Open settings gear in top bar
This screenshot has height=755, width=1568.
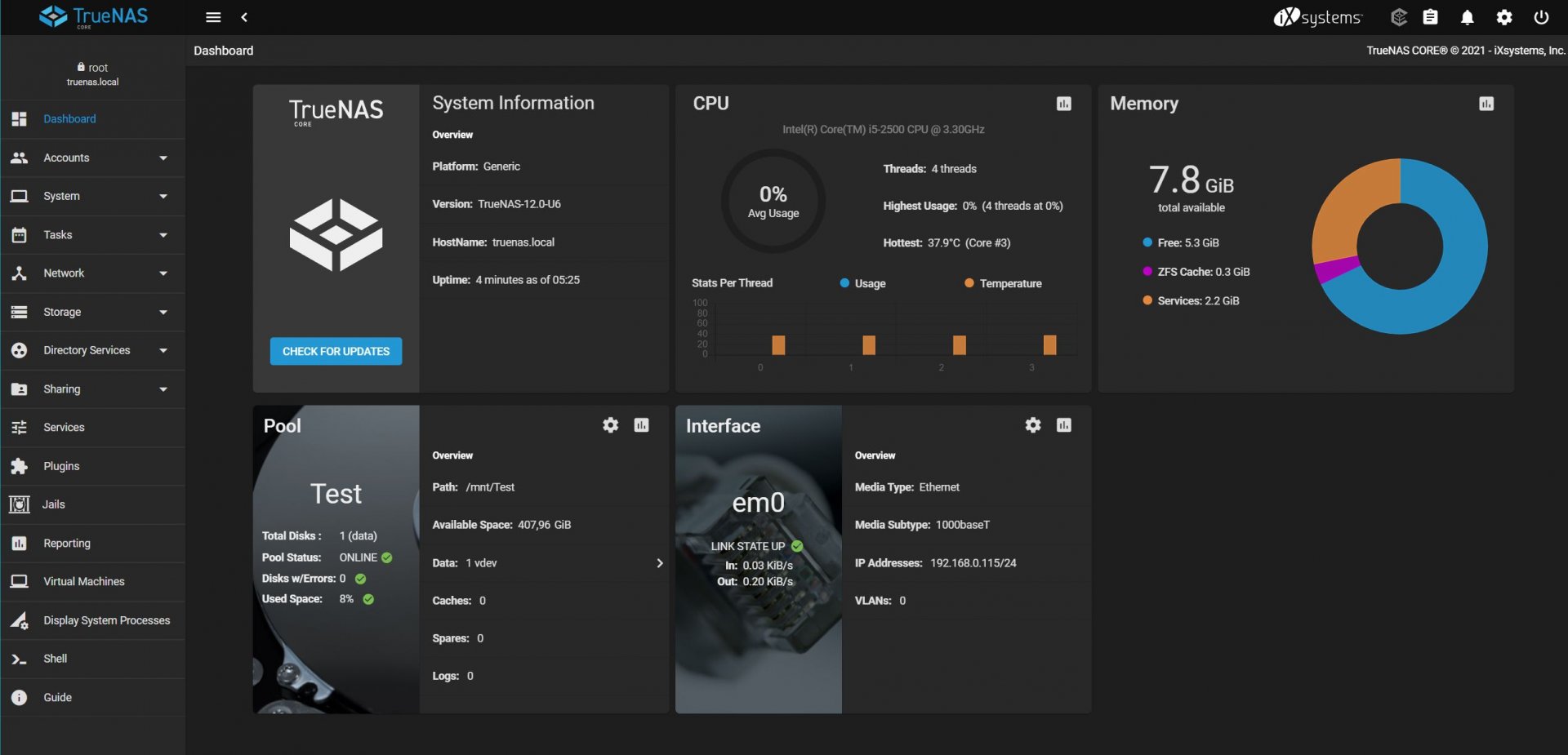(1504, 17)
